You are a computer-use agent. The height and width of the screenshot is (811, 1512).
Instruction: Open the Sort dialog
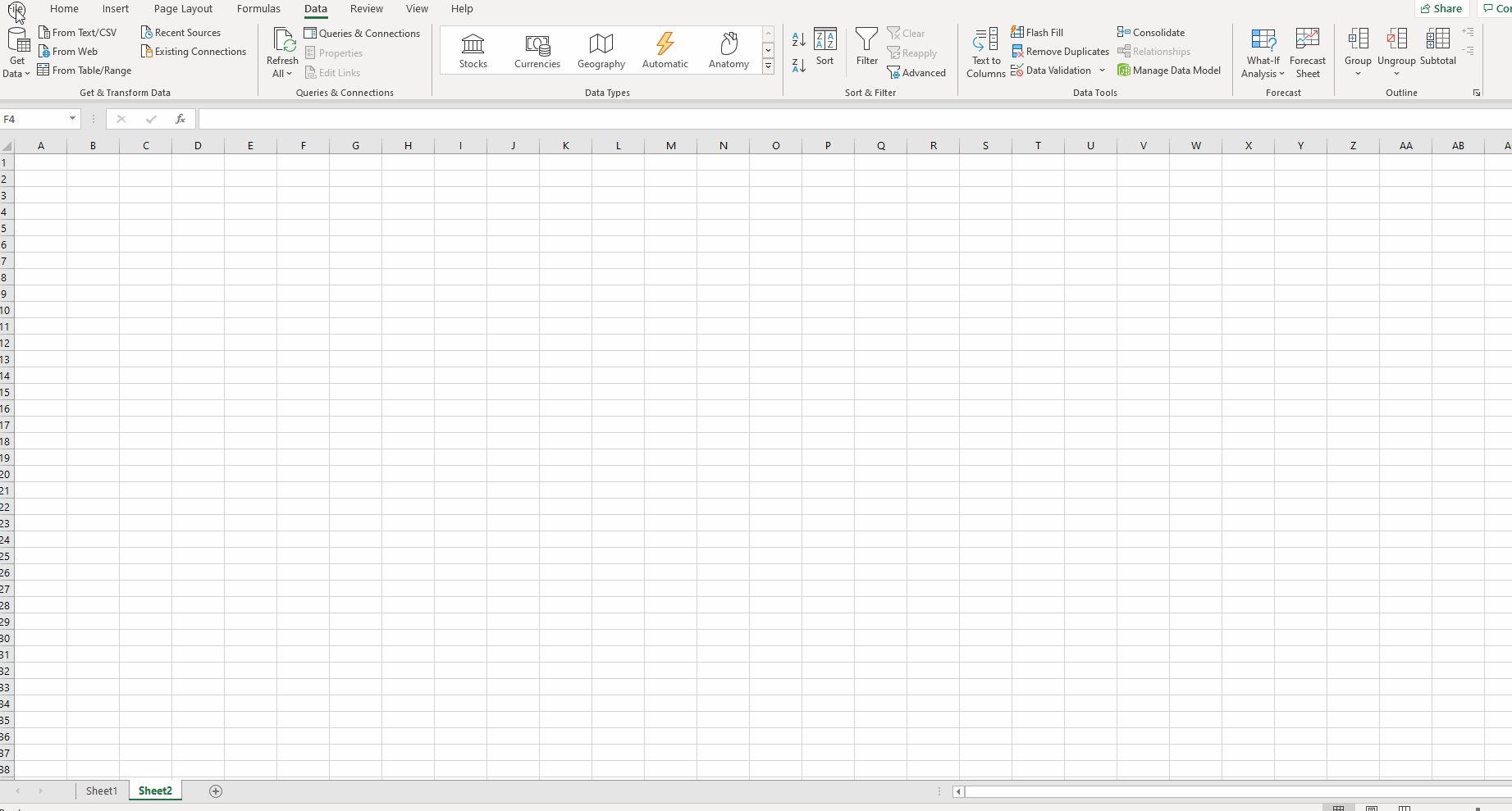coord(825,47)
